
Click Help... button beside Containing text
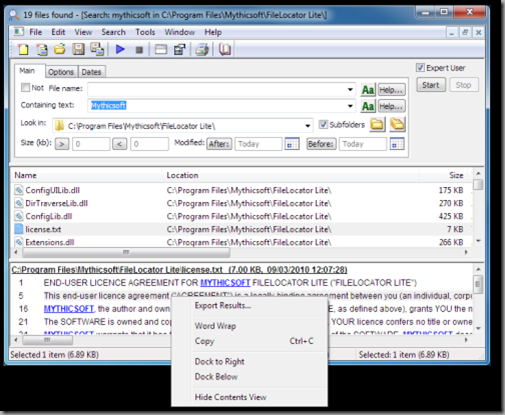[392, 106]
